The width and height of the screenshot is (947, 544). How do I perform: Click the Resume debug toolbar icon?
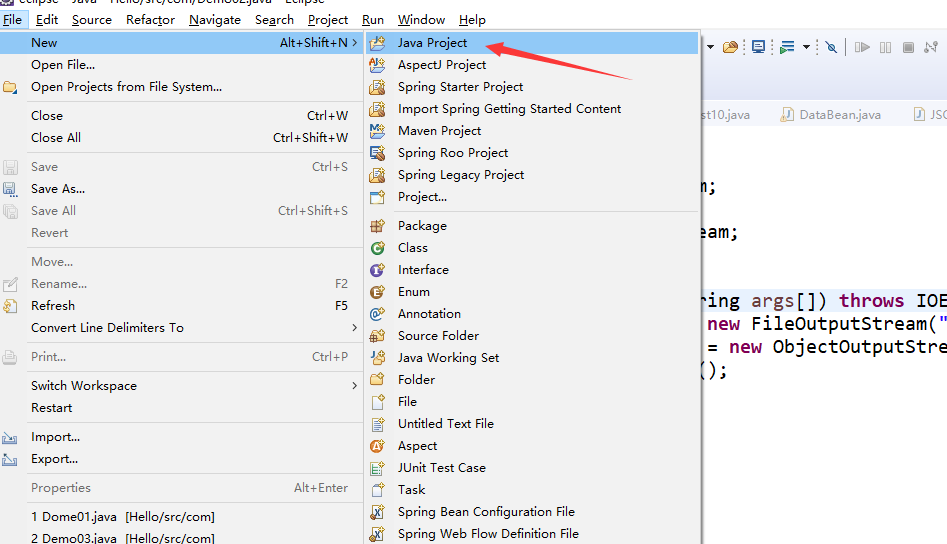(x=862, y=47)
